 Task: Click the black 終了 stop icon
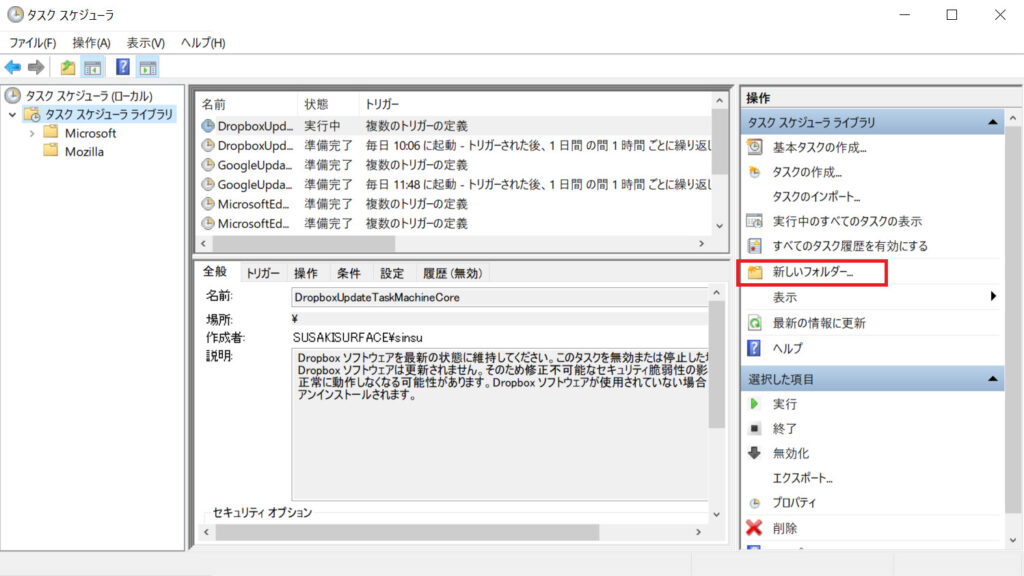pos(754,428)
